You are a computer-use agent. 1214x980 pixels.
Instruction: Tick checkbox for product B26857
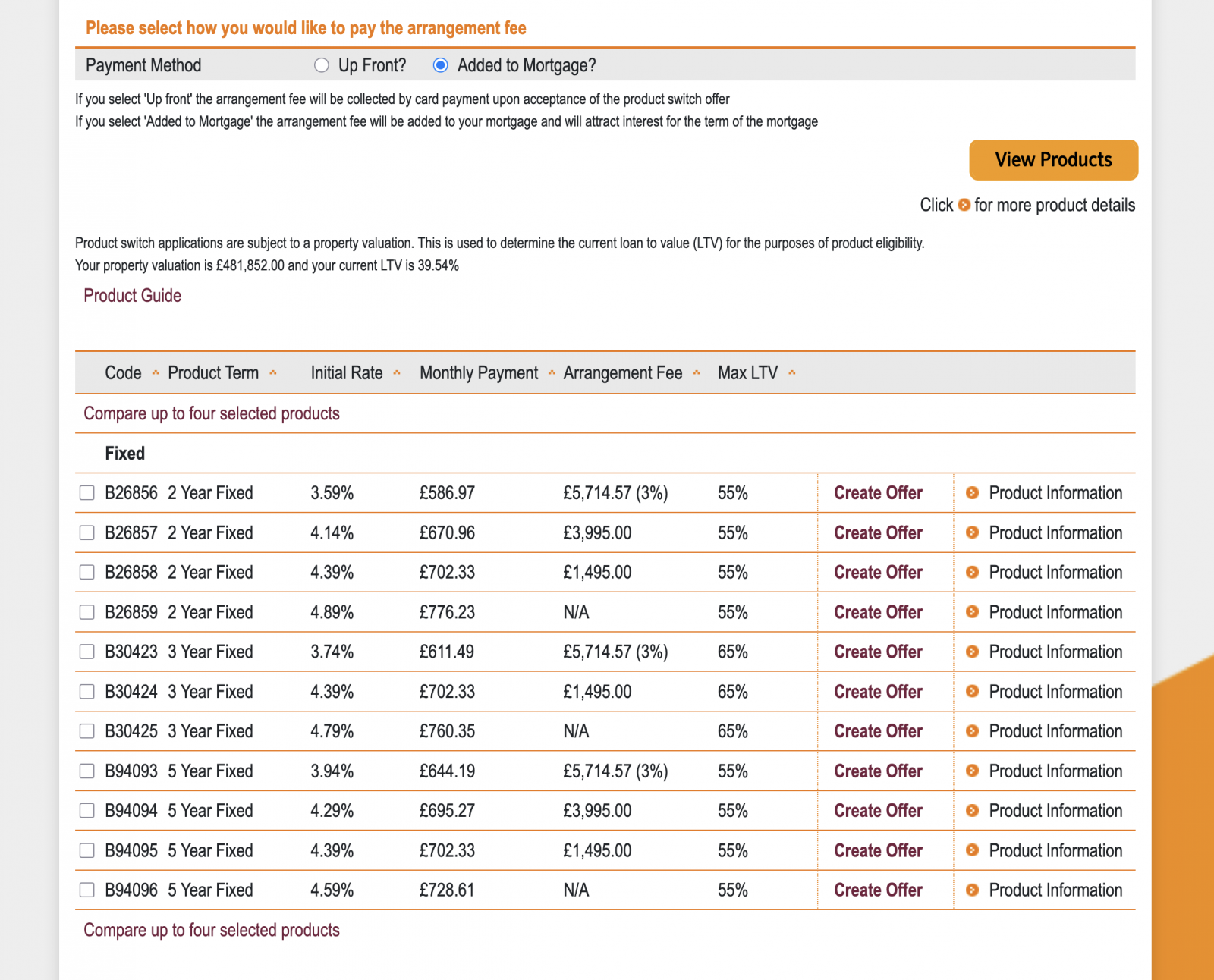[x=87, y=532]
